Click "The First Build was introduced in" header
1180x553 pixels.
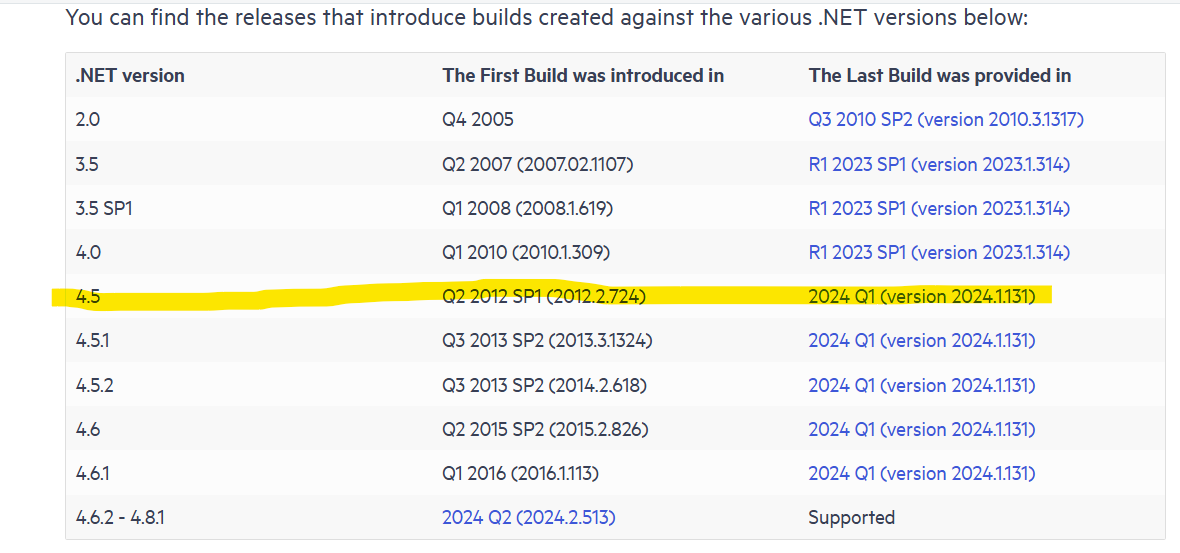coord(583,76)
